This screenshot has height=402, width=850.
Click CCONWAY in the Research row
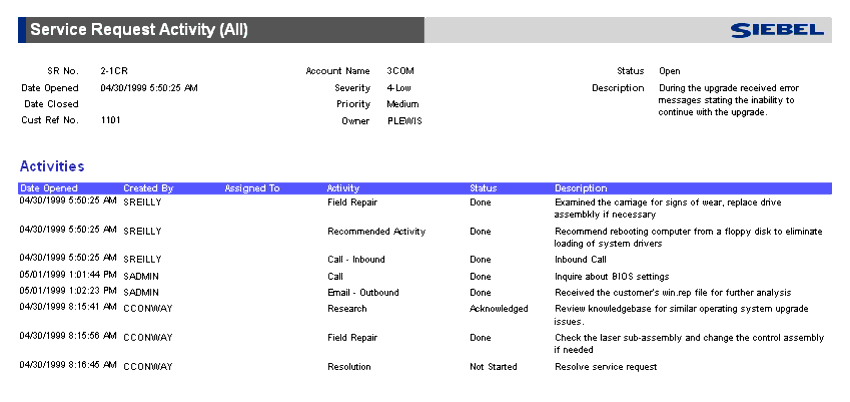(147, 309)
